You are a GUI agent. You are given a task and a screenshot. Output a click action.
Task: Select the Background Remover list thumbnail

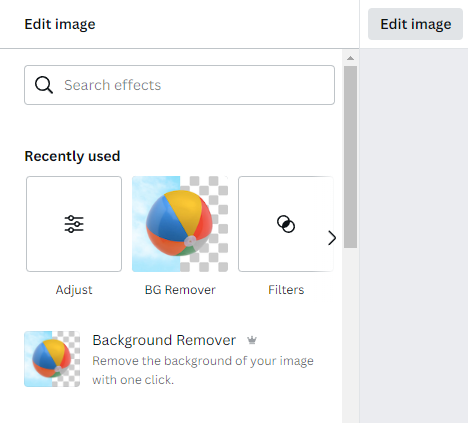point(52,359)
